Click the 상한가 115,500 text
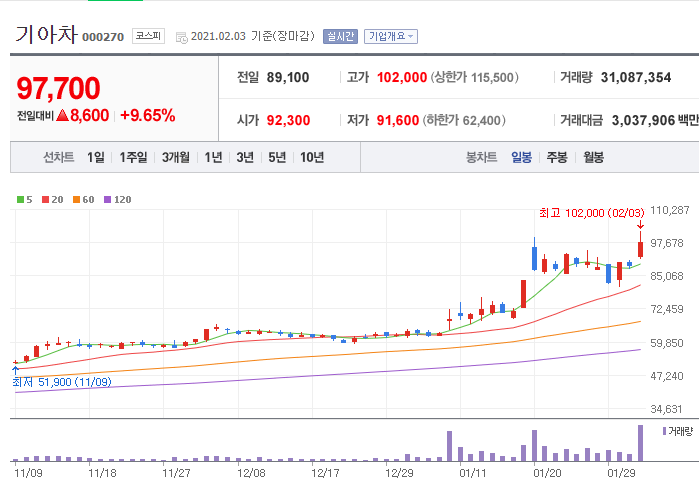The height and width of the screenshot is (490, 699). 474,78
